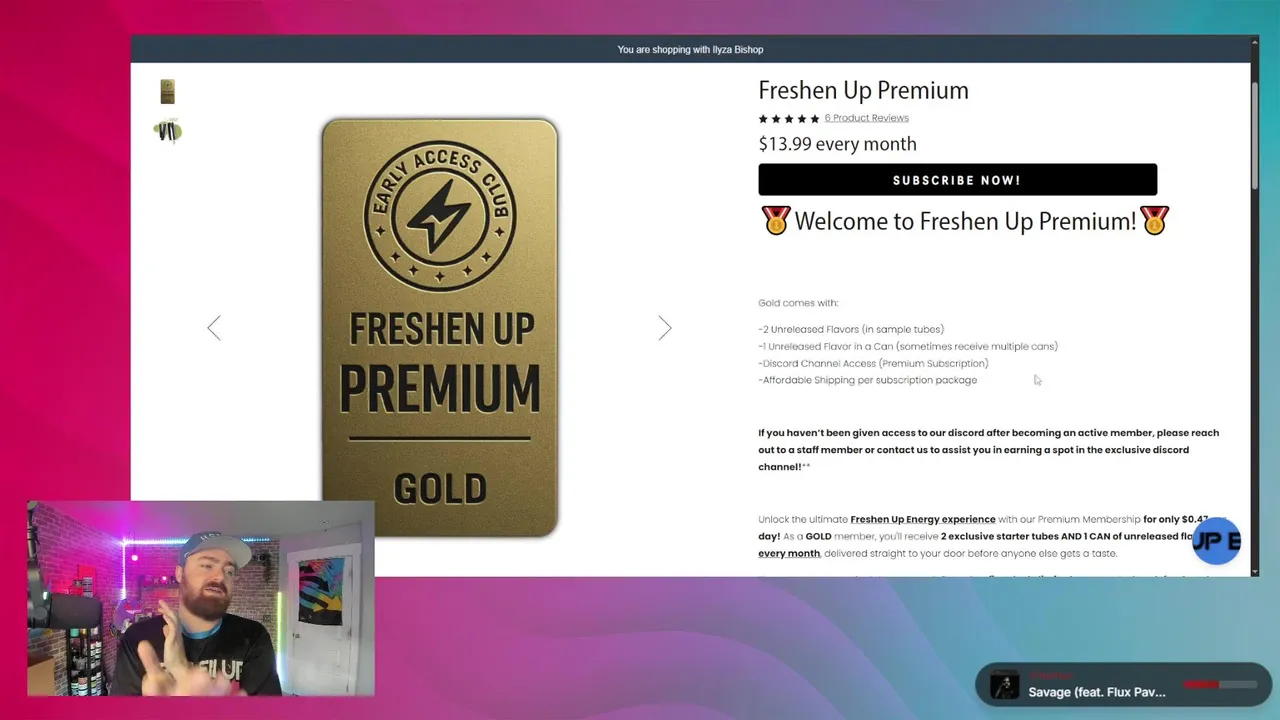1280x720 pixels.
Task: Click the large Freshen Up Premium Gold image
Action: tap(440, 328)
